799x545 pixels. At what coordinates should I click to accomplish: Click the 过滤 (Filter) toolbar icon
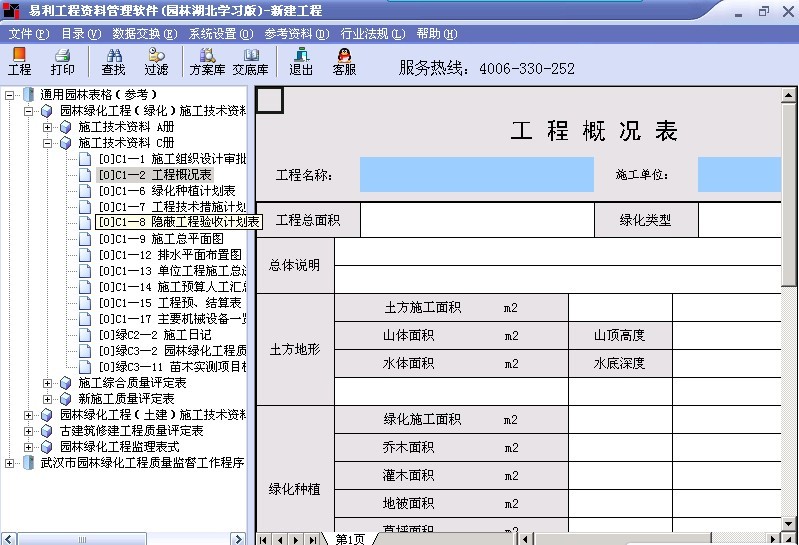(x=156, y=61)
